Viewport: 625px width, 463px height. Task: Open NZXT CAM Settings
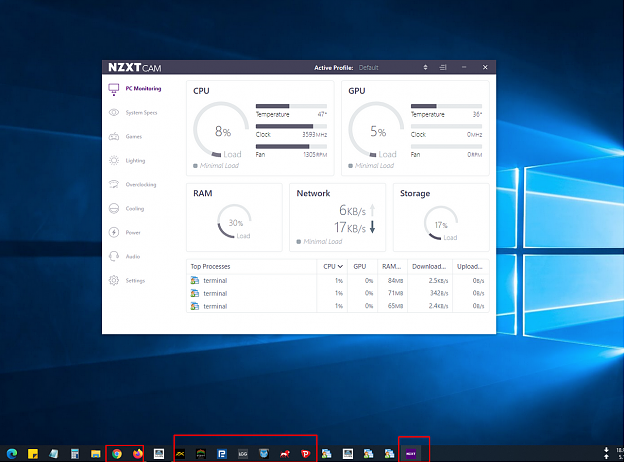(x=127, y=281)
